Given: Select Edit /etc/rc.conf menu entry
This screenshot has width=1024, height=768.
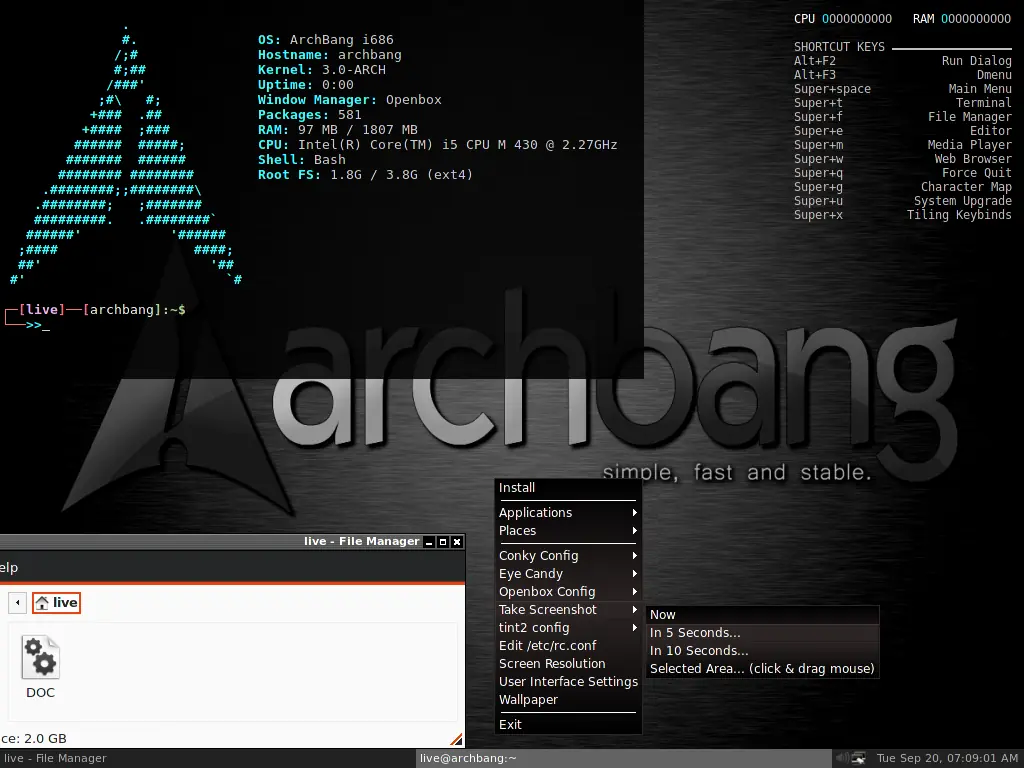Looking at the screenshot, I should tap(568, 645).
